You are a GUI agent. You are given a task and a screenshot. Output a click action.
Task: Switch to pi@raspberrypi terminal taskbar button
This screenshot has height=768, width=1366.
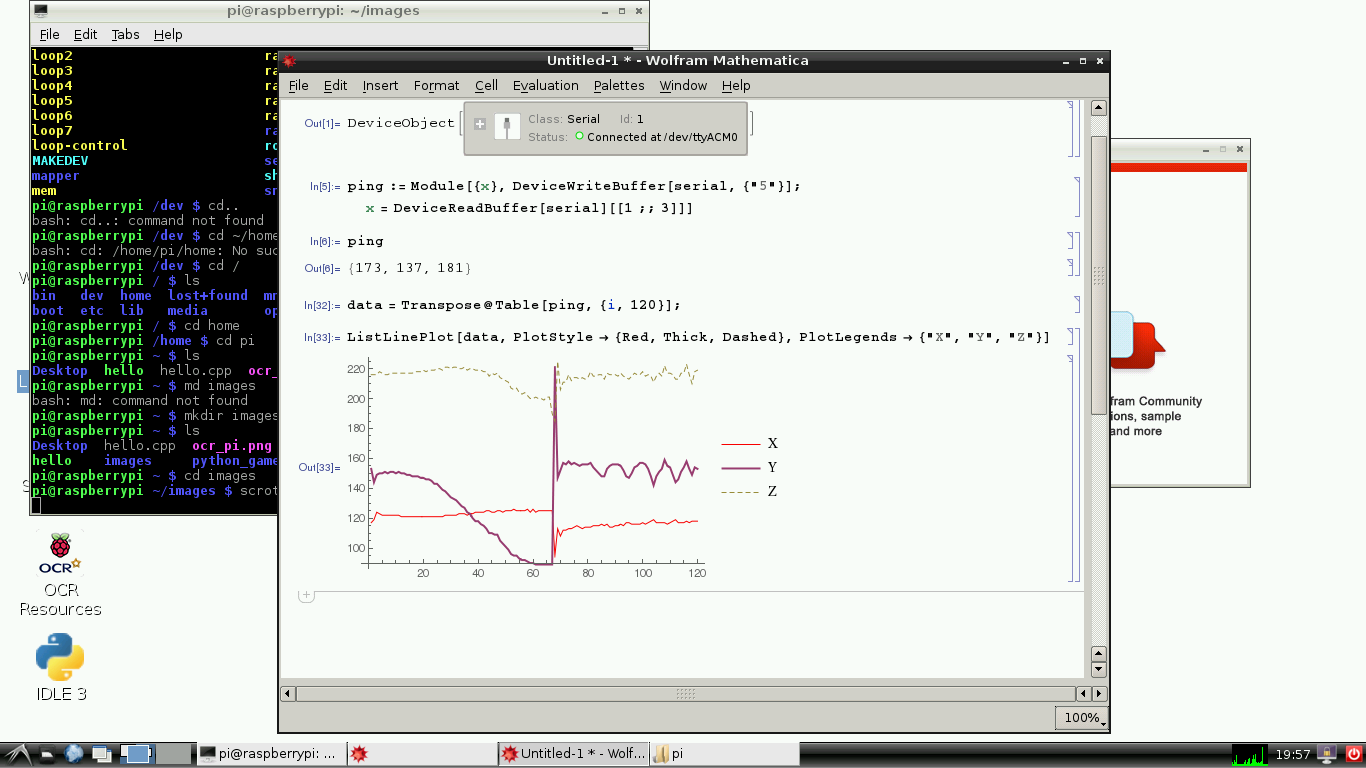(269, 754)
